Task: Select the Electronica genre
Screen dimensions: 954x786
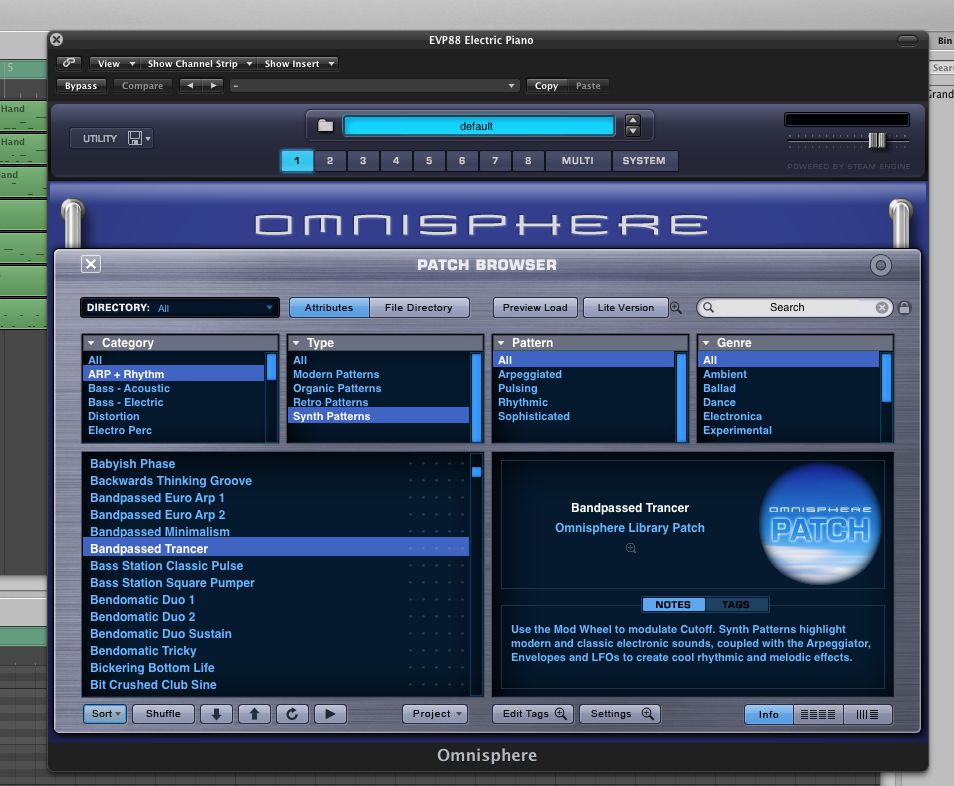Action: click(x=789, y=416)
